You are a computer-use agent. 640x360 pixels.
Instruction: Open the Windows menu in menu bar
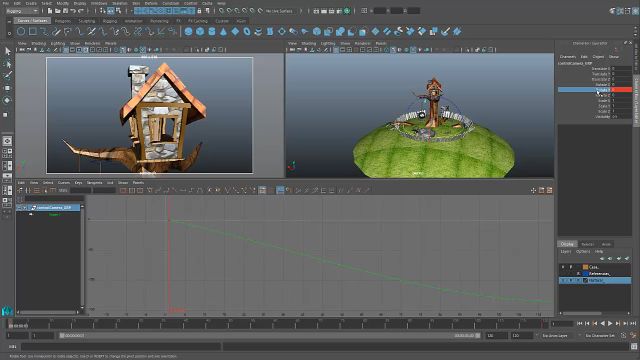[99, 3]
